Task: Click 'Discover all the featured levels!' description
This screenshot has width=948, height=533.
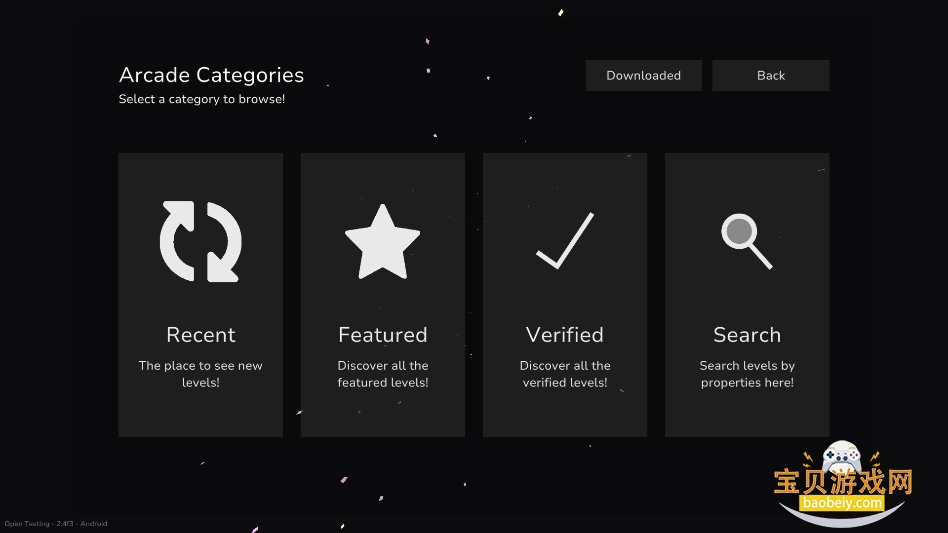Action: (383, 374)
